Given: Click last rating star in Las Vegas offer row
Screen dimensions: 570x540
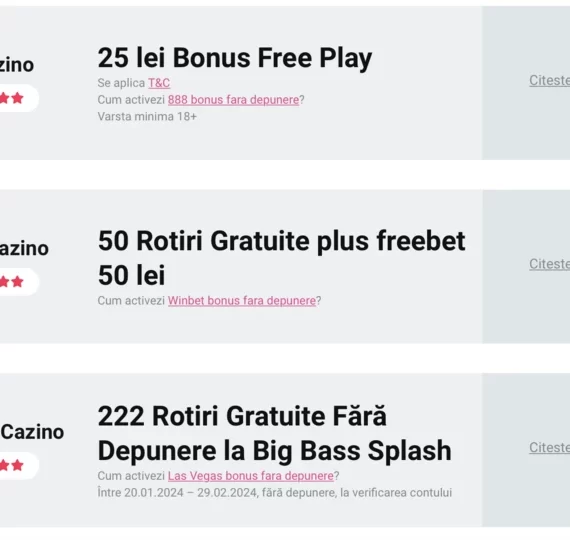Looking at the screenshot, I should (17, 465).
